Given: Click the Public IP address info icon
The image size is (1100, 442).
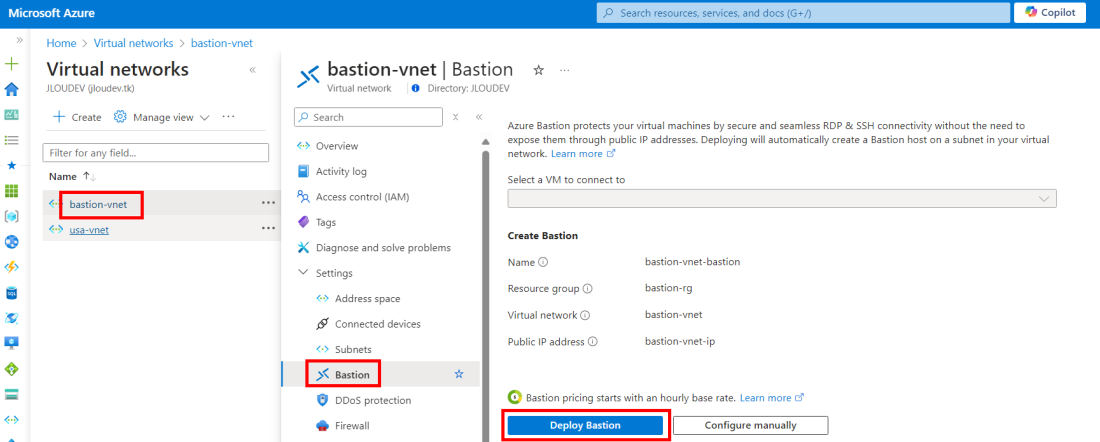Looking at the screenshot, I should tap(592, 341).
